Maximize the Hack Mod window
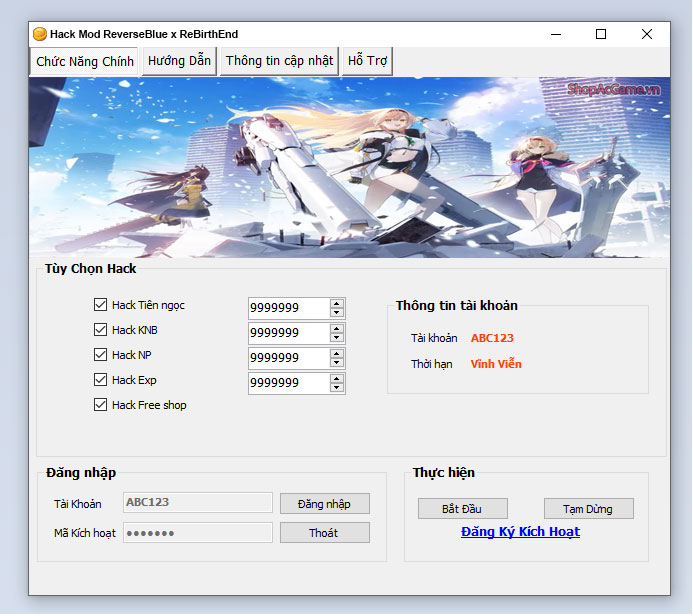Image resolution: width=693 pixels, height=616 pixels. coord(601,34)
